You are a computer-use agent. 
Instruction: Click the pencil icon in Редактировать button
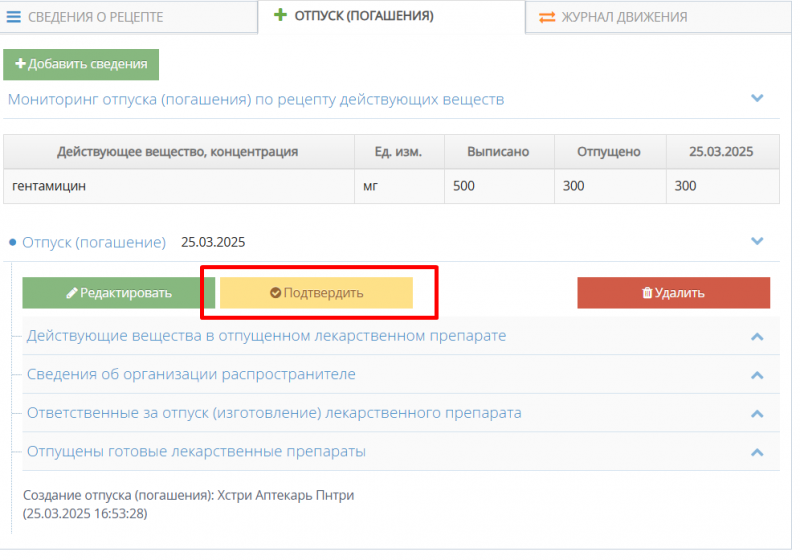(x=72, y=293)
